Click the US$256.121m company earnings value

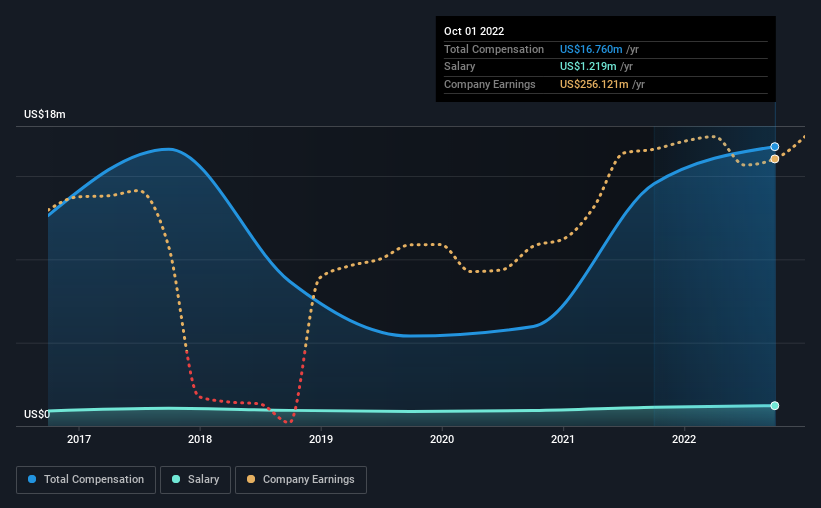[x=594, y=84]
